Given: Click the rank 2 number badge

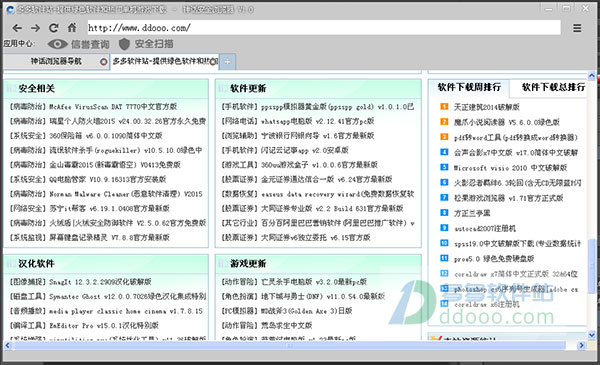Looking at the screenshot, I should tap(444, 122).
